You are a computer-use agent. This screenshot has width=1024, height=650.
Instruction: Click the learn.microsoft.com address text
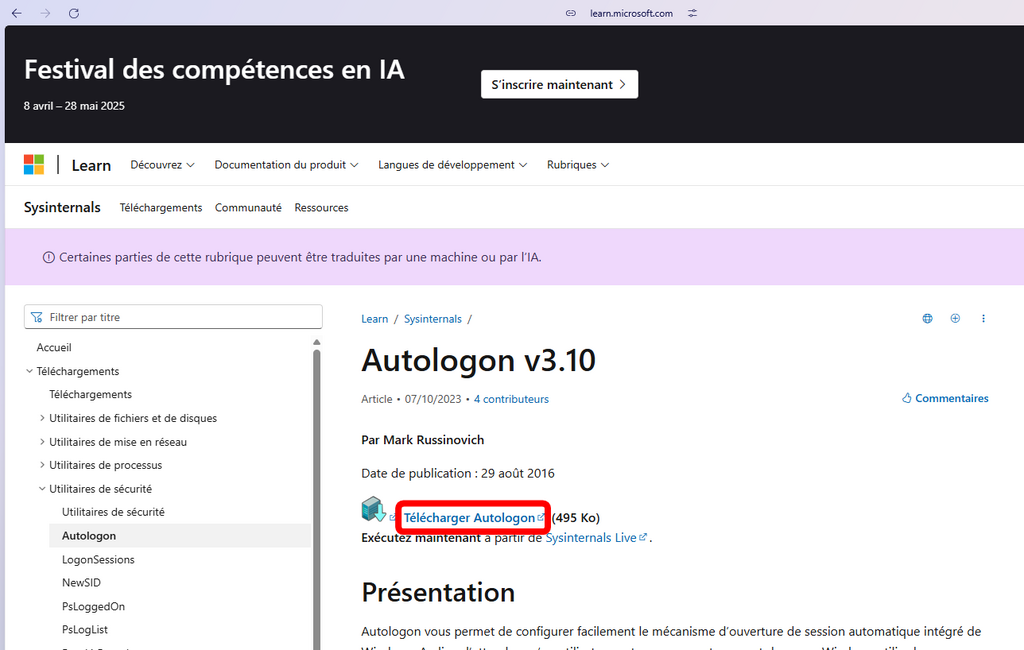pyautogui.click(x=631, y=13)
